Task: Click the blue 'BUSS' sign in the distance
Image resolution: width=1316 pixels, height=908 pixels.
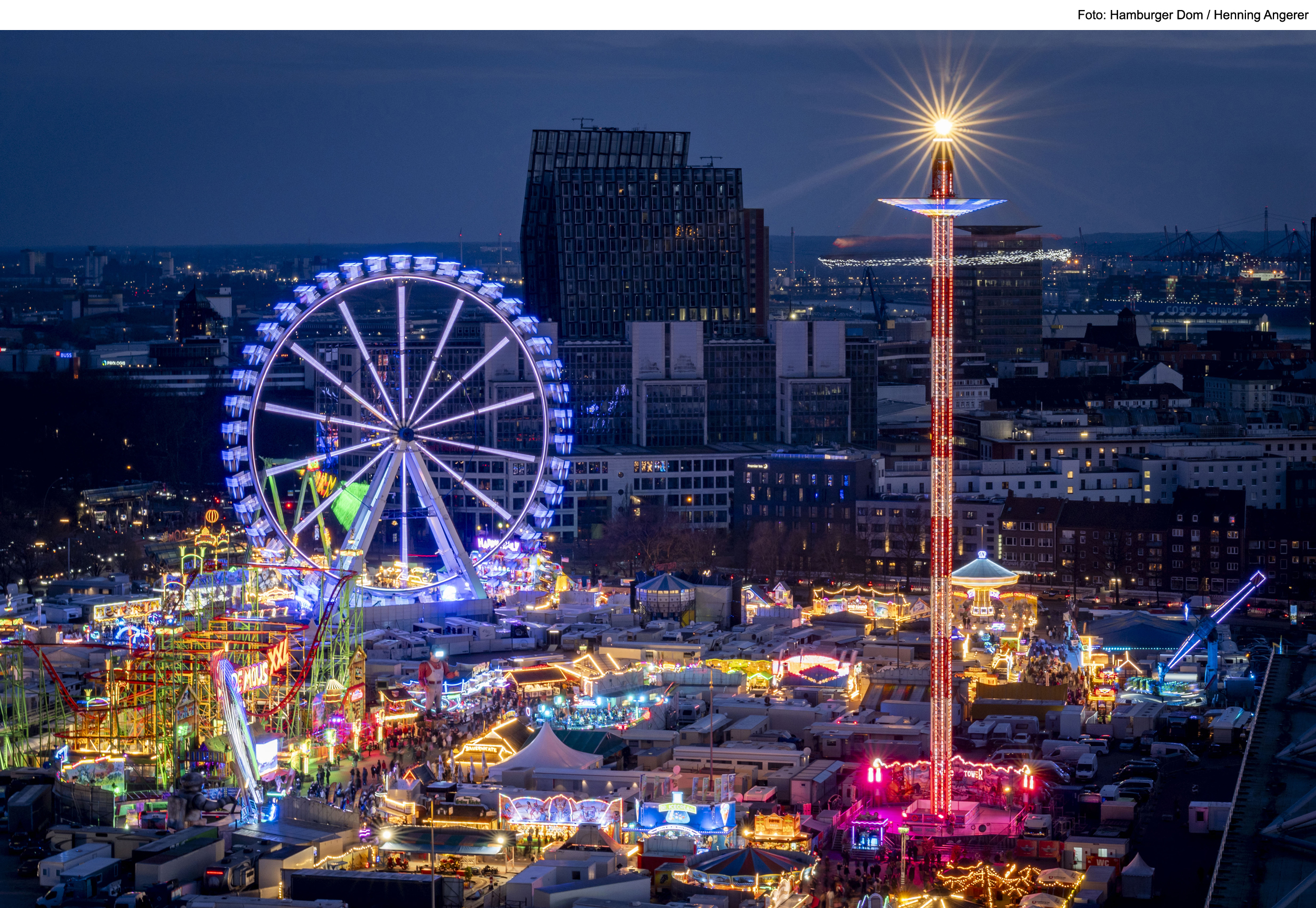Action: click(66, 355)
